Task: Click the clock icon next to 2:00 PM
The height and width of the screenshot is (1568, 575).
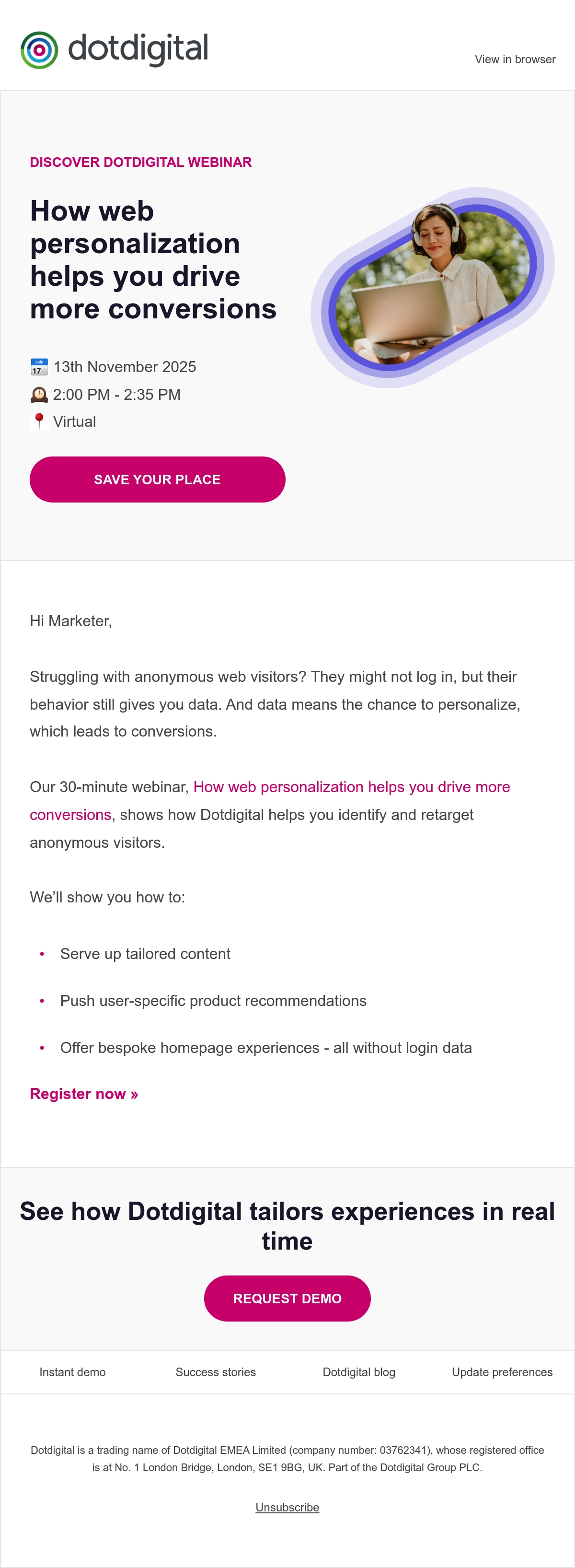Action: click(39, 395)
